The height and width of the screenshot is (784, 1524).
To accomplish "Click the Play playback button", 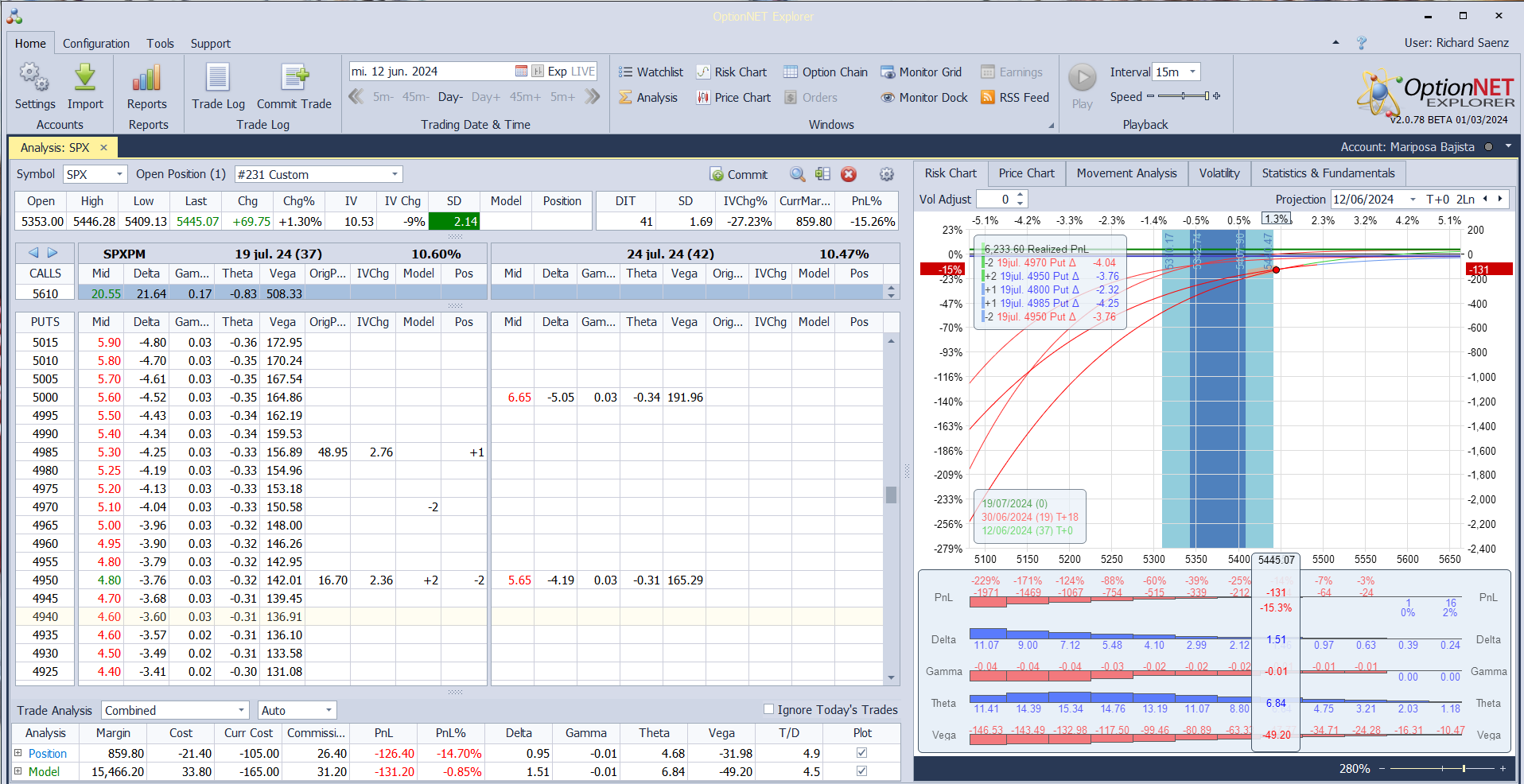I will tap(1082, 86).
